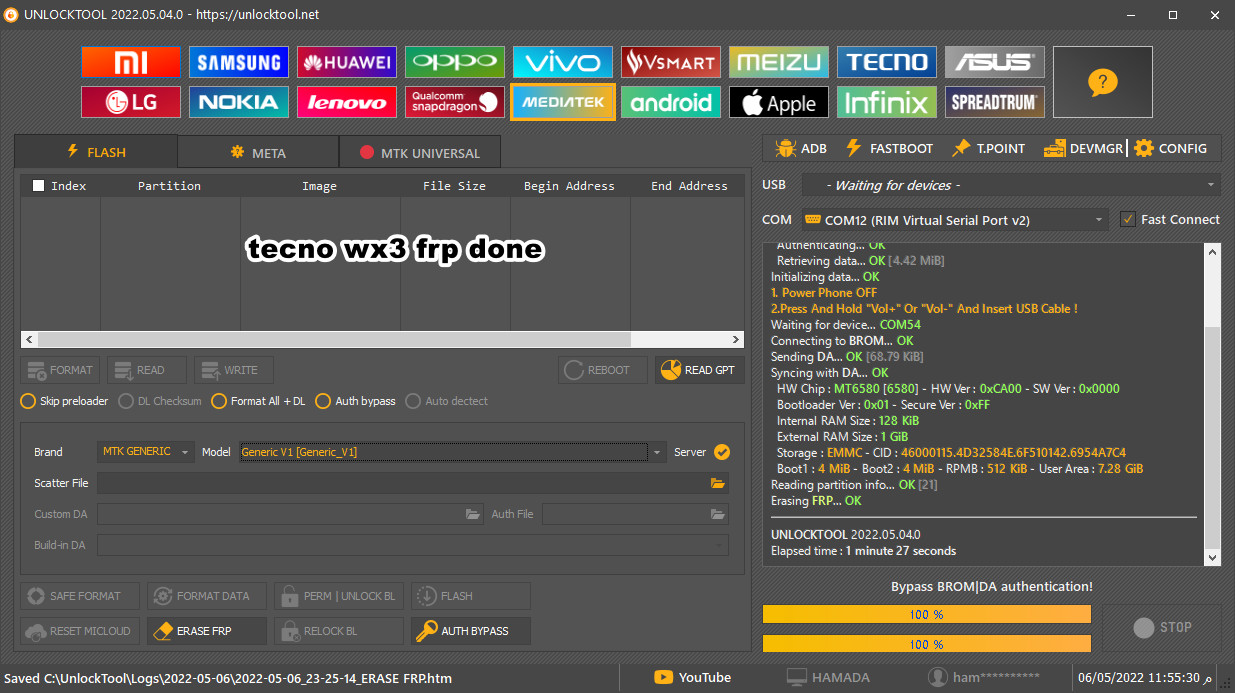Screen dimensions: 1235x693
Task: Enable Auth bypass option
Action: [x=354, y=401]
